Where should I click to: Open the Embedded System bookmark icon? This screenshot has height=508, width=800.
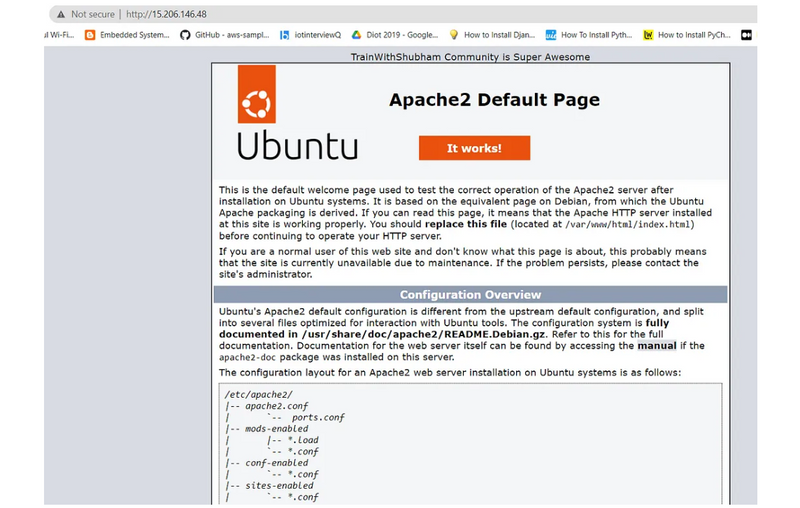click(90, 35)
